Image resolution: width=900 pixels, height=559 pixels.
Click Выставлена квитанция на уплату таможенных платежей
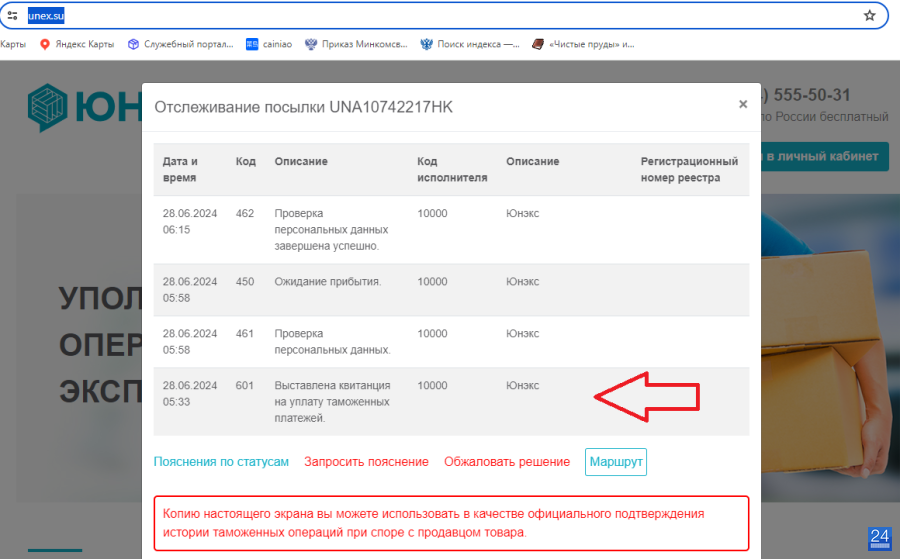[332, 402]
